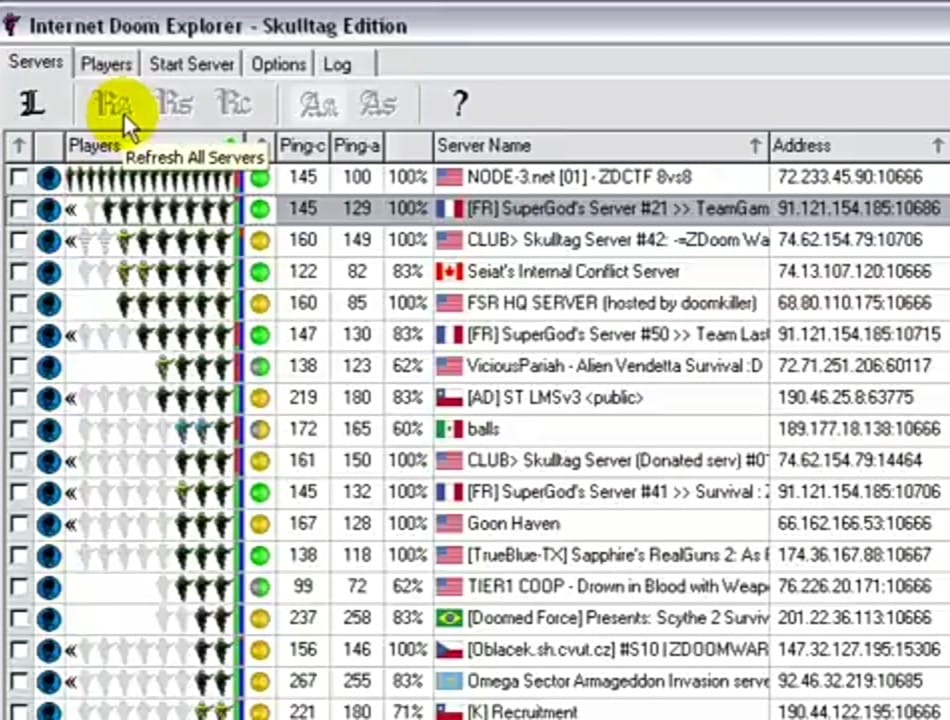Click address 72.233.45.90:10666
The height and width of the screenshot is (720, 950).
(x=850, y=178)
